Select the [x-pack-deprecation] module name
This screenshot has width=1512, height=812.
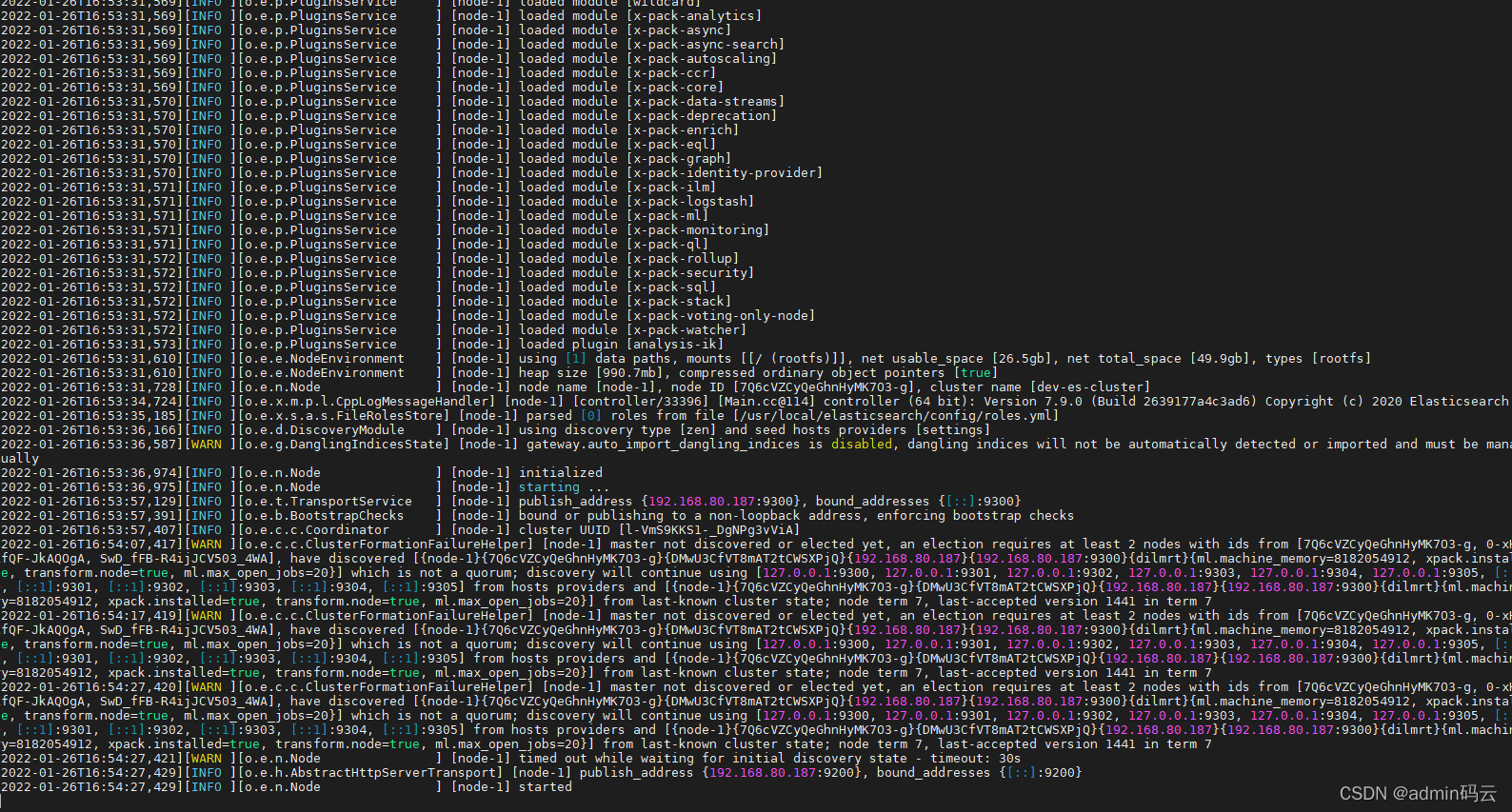coord(702,116)
